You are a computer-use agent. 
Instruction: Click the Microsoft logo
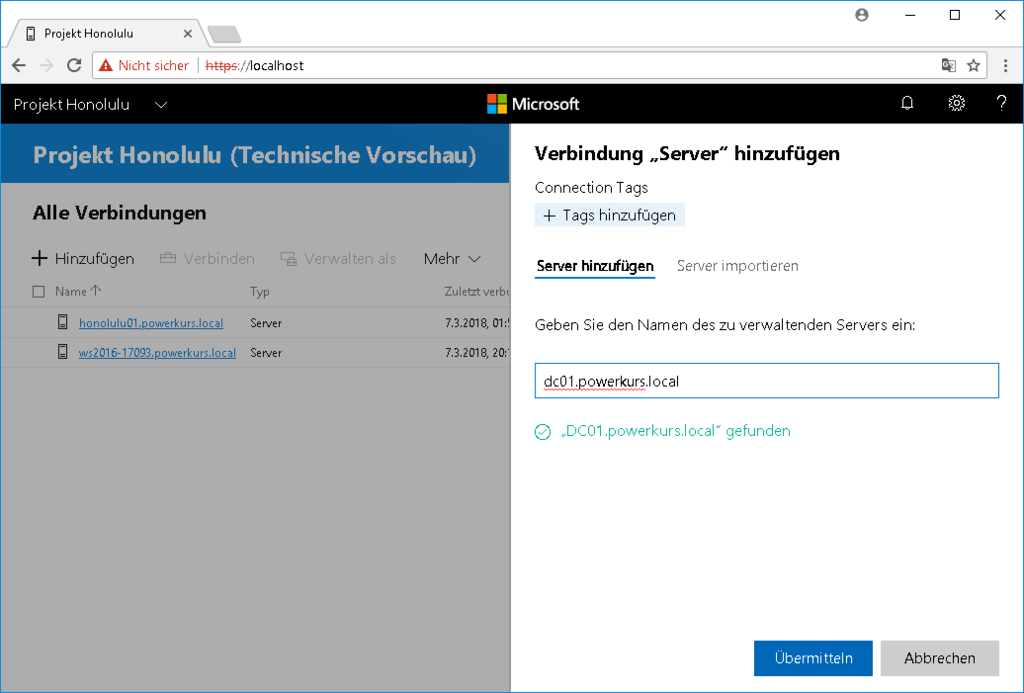[x=533, y=104]
